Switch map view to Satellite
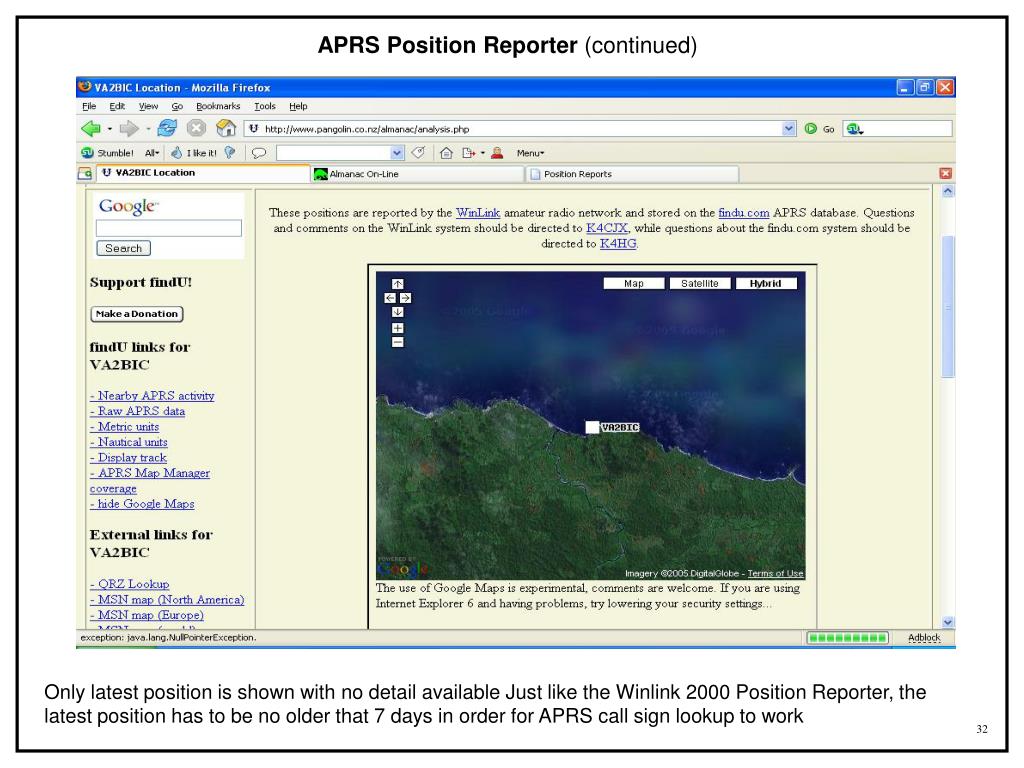 click(x=699, y=283)
